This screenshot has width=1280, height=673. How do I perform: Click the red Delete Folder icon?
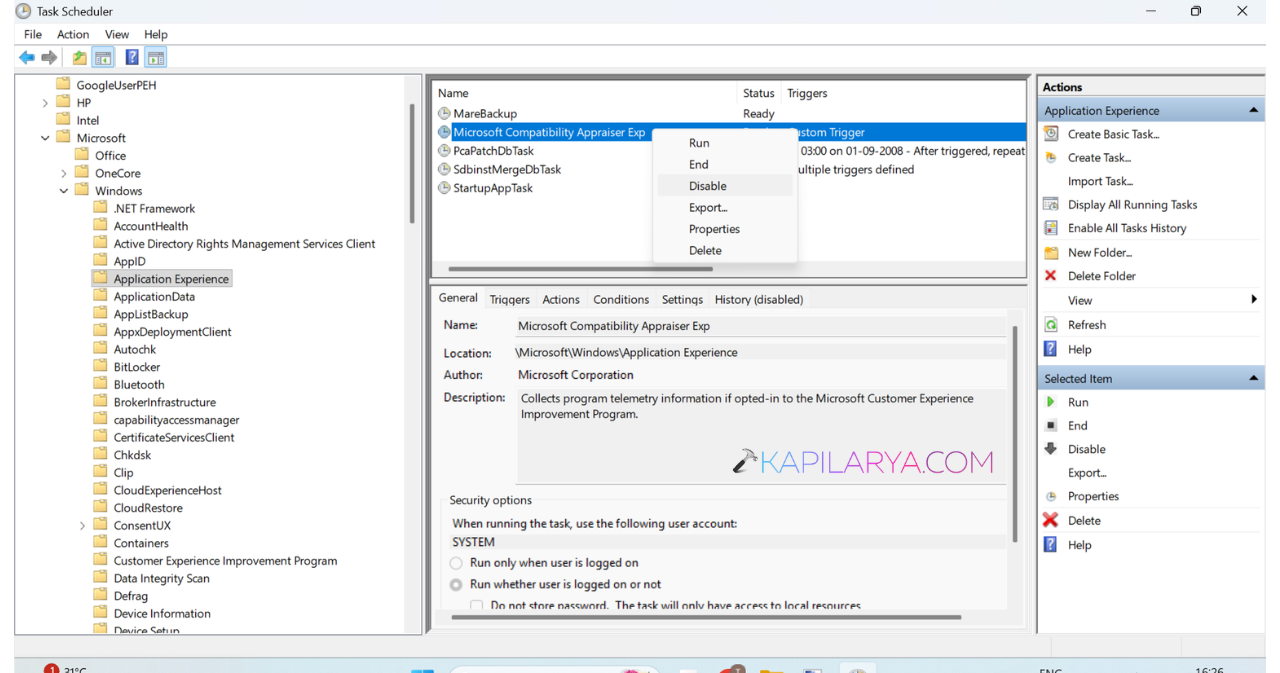pyautogui.click(x=1051, y=276)
